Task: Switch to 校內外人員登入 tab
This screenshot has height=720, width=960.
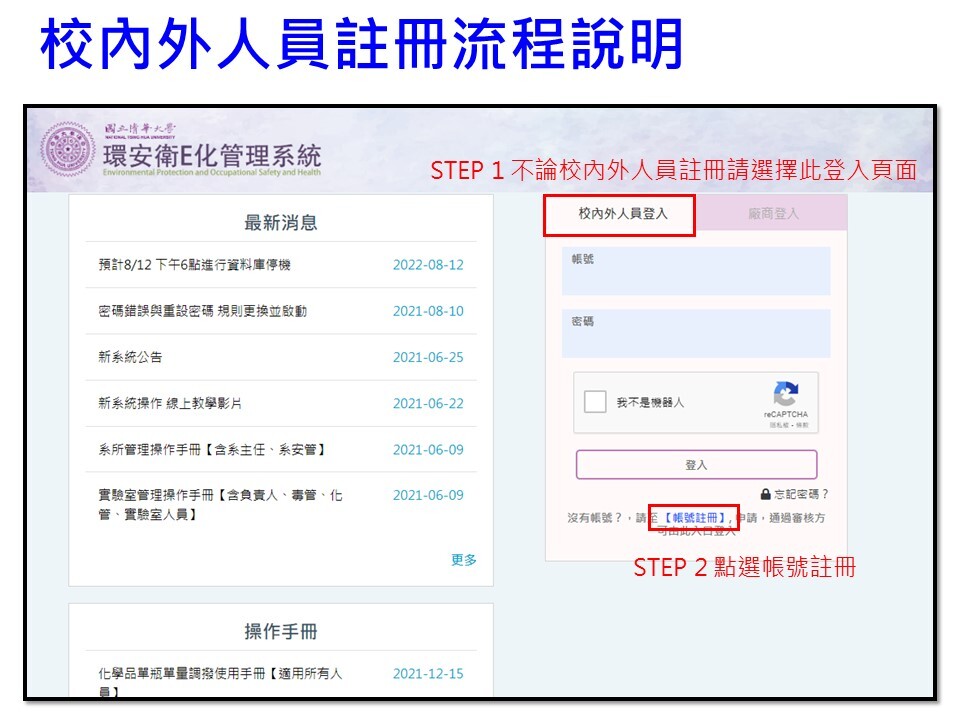Action: pyautogui.click(x=622, y=214)
